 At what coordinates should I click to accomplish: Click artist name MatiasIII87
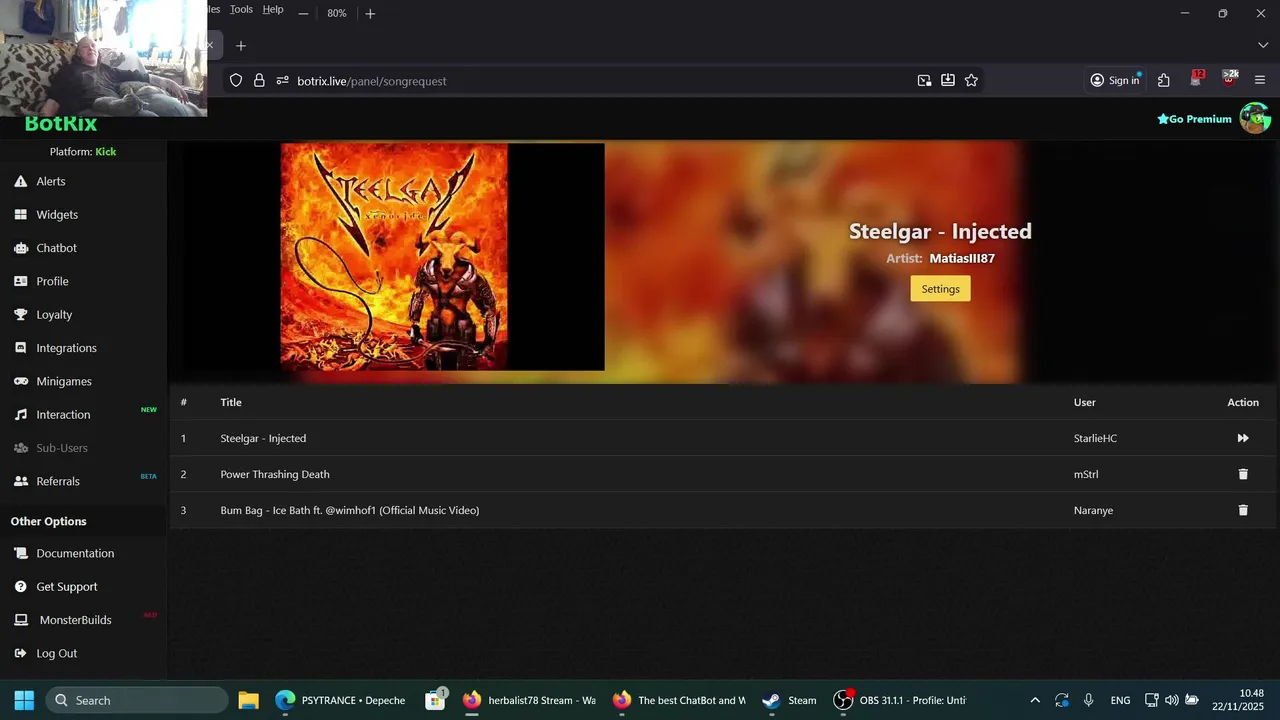[962, 258]
